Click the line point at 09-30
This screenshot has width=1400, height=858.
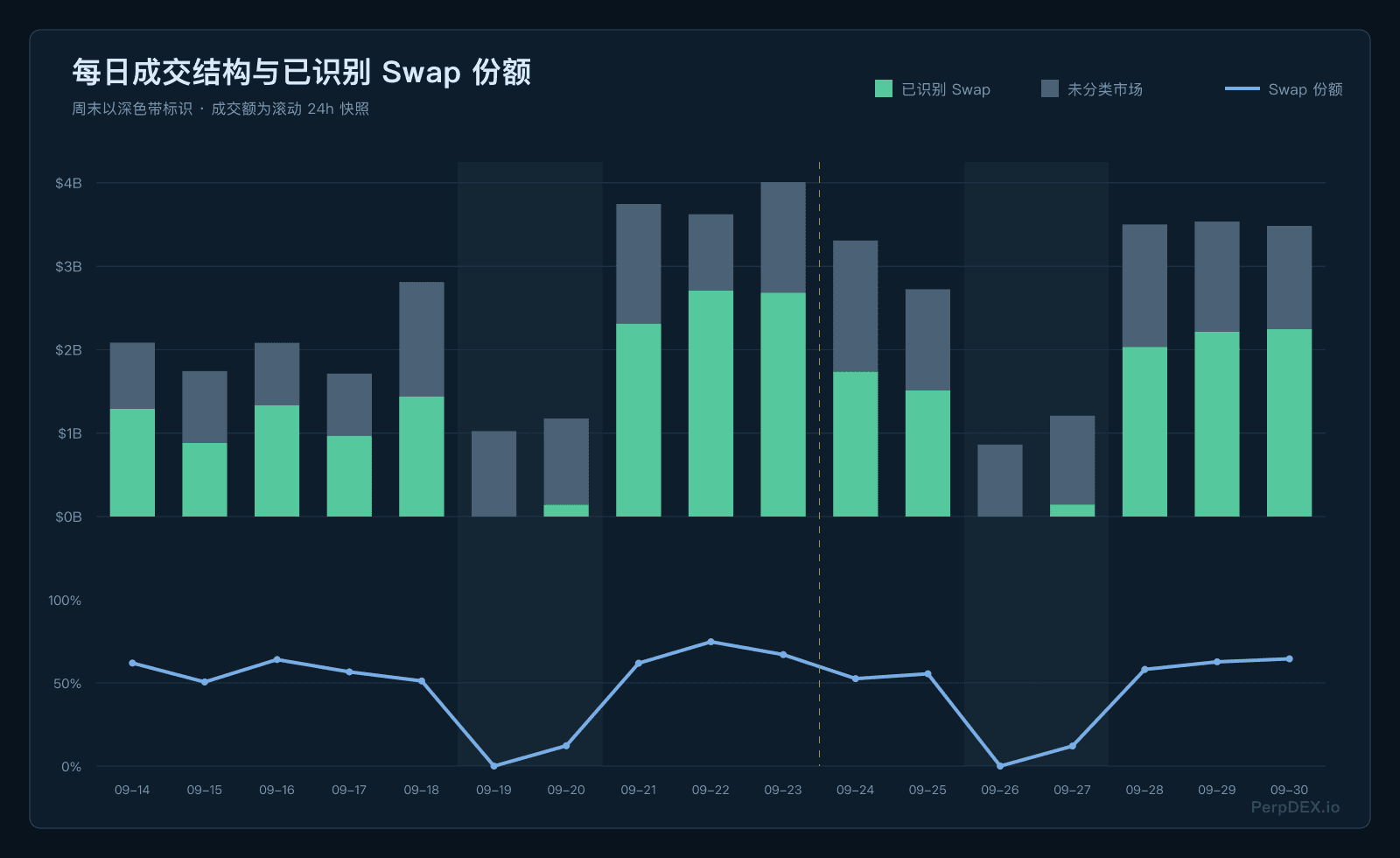click(1290, 658)
